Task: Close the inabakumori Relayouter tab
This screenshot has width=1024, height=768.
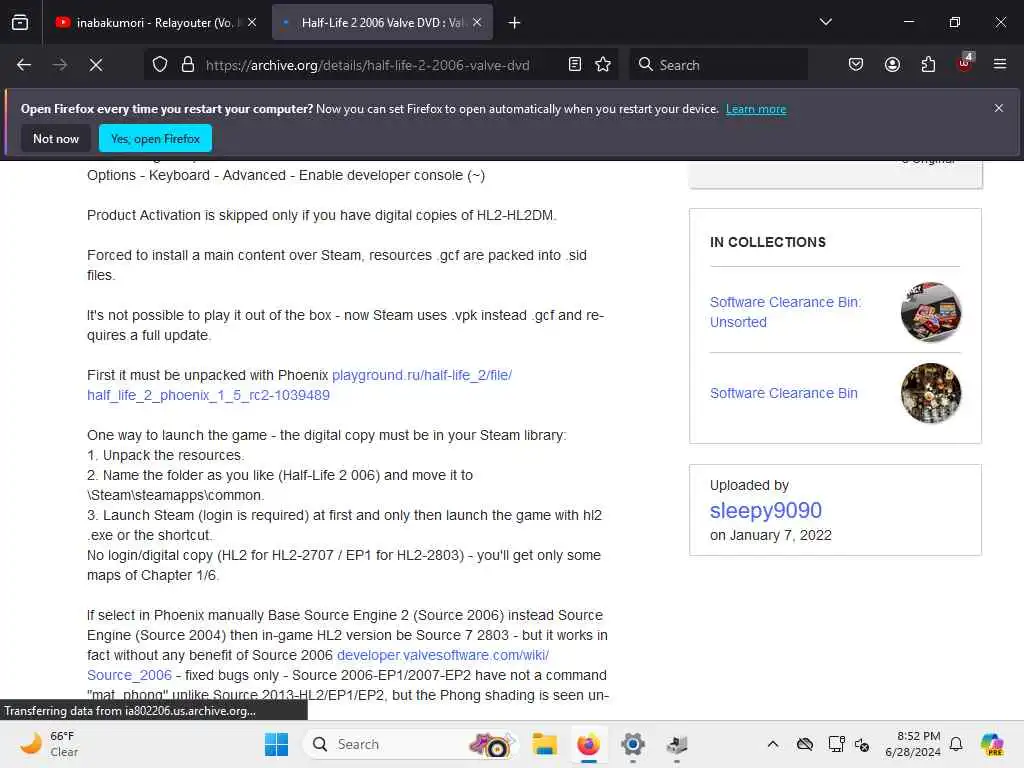Action: 251,23
